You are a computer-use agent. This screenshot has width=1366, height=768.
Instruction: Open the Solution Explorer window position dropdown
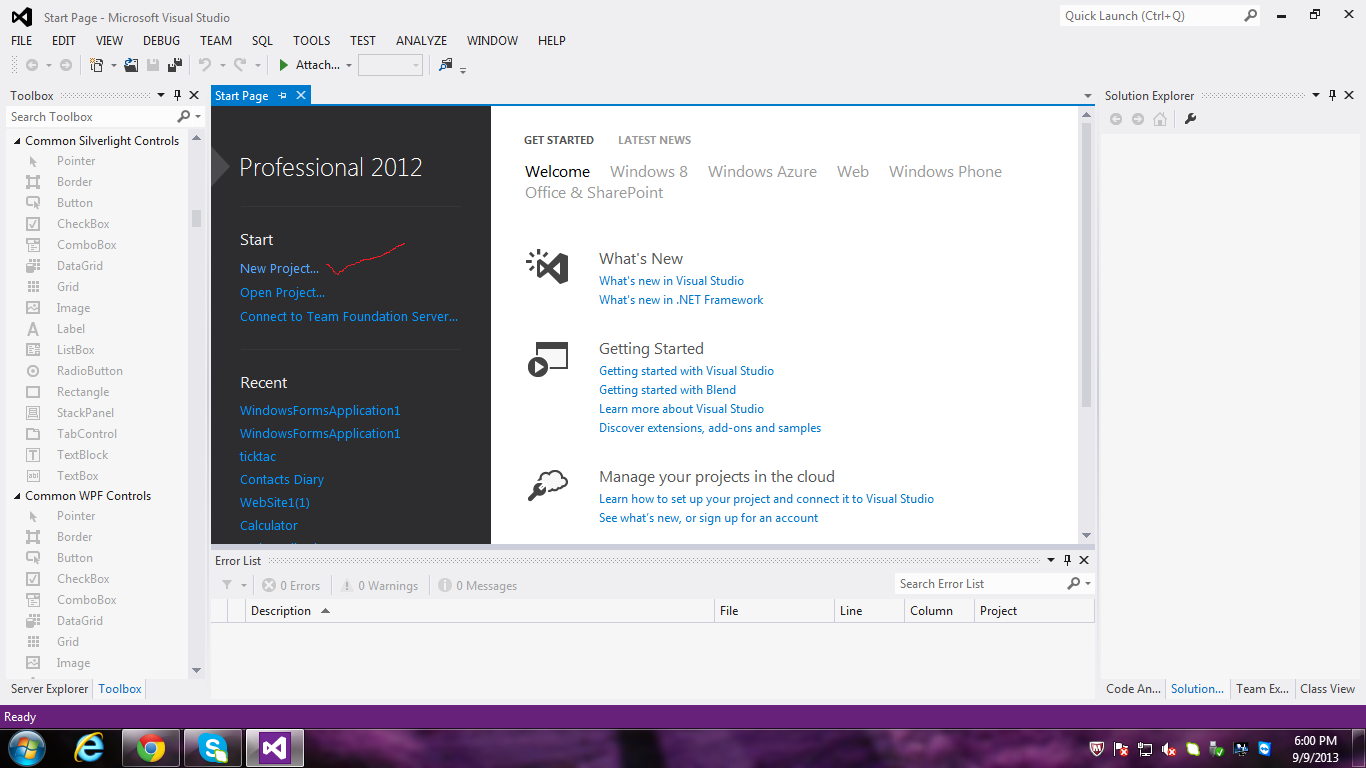coord(1316,96)
